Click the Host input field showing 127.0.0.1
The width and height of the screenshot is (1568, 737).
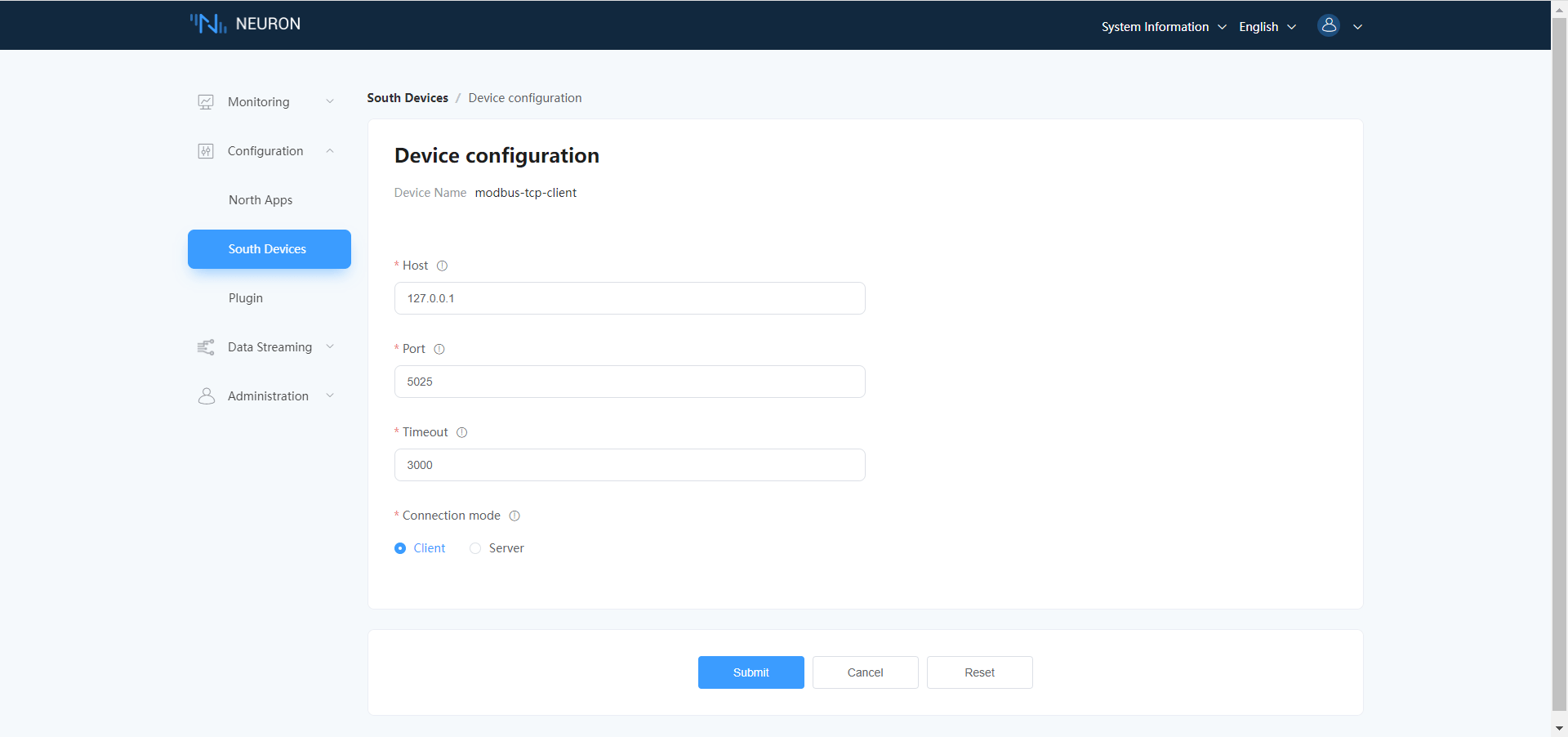[629, 297]
